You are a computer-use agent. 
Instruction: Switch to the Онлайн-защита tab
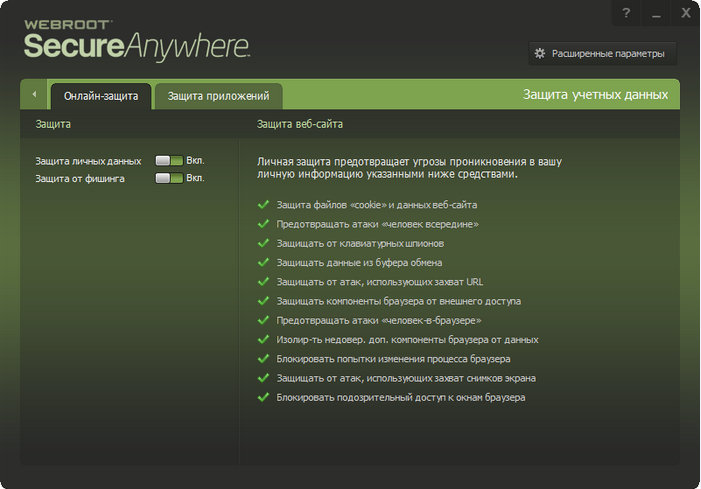pos(101,96)
